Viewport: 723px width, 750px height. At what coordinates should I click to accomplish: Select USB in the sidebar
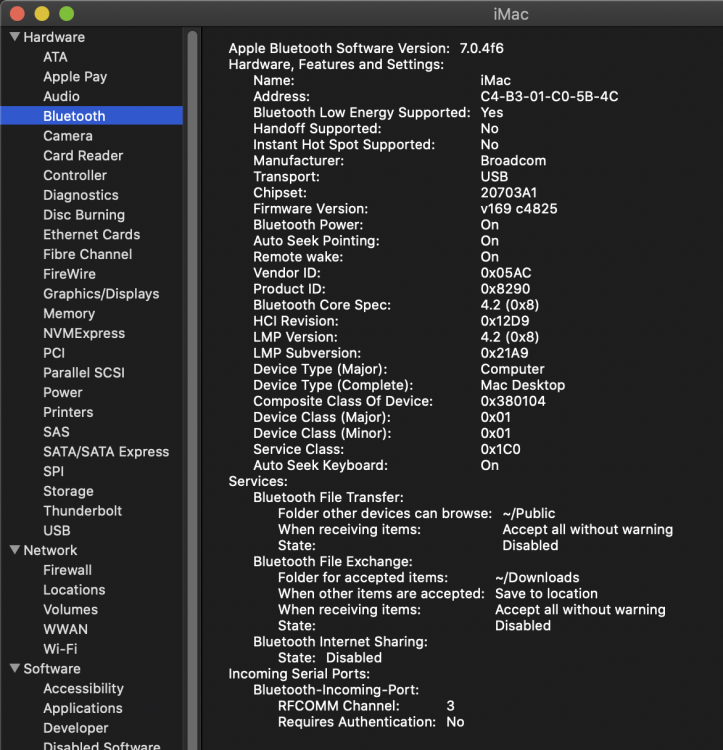pos(57,530)
